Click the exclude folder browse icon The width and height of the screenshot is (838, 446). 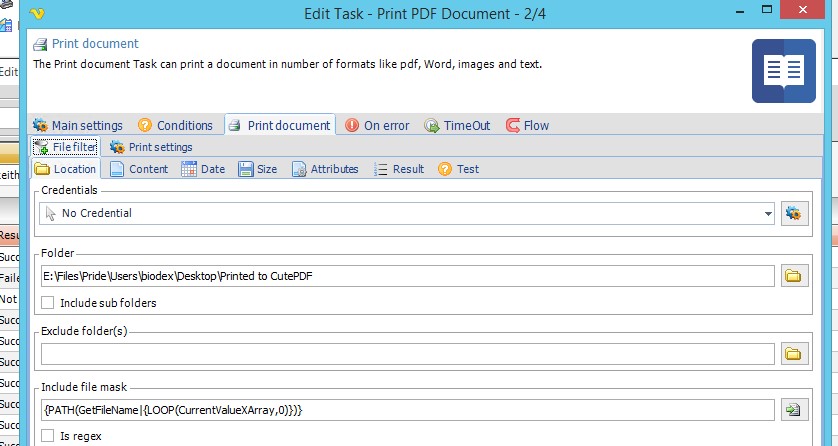click(x=794, y=354)
